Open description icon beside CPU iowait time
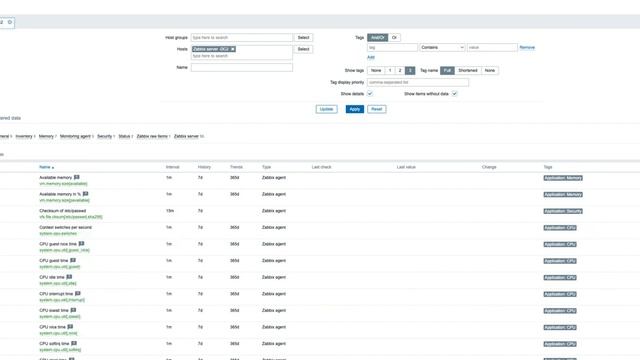 click(x=73, y=310)
